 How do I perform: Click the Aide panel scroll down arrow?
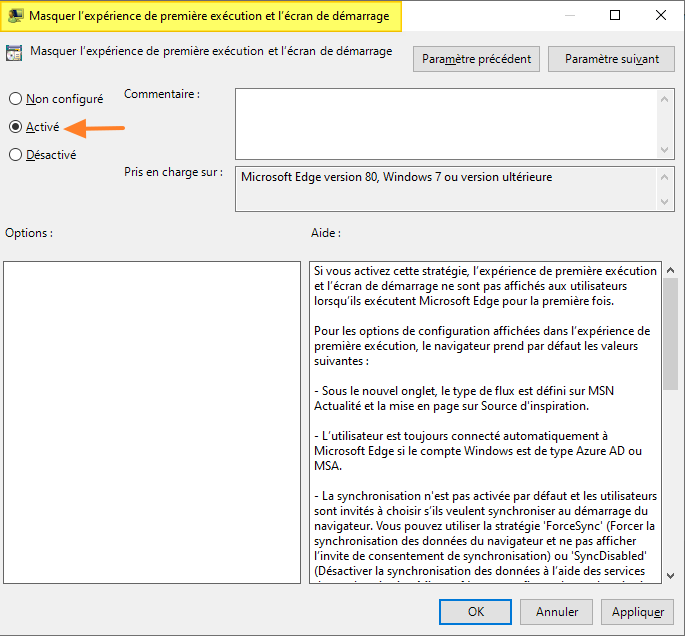point(670,576)
